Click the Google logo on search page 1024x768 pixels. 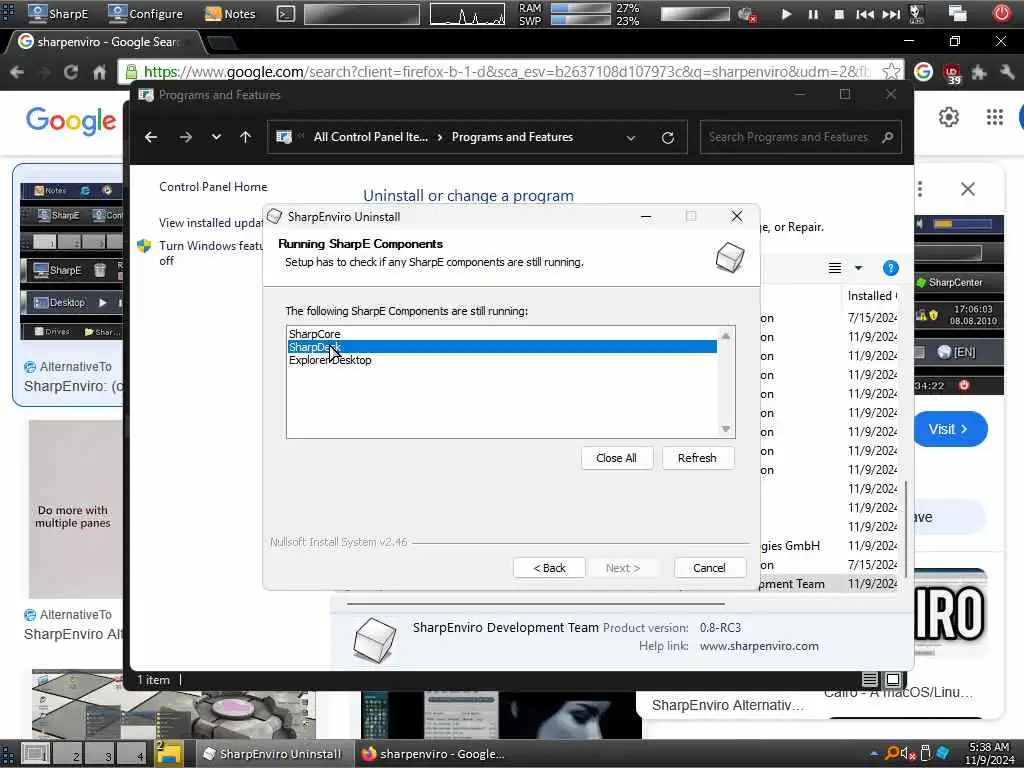click(71, 120)
